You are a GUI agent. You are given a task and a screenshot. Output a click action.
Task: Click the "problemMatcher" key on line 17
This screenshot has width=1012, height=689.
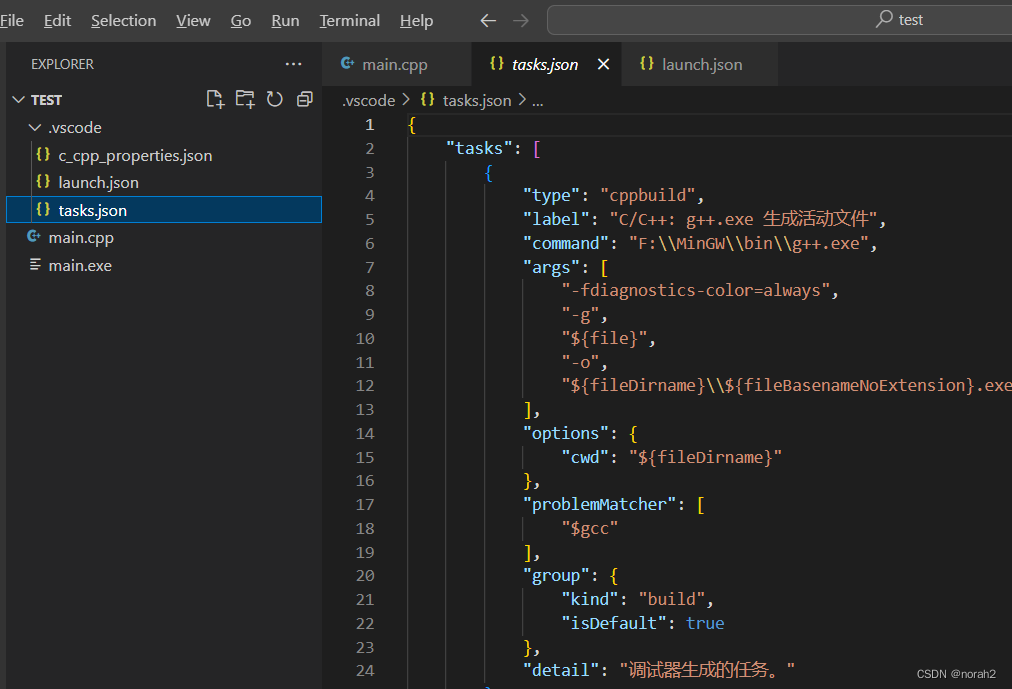click(x=600, y=504)
